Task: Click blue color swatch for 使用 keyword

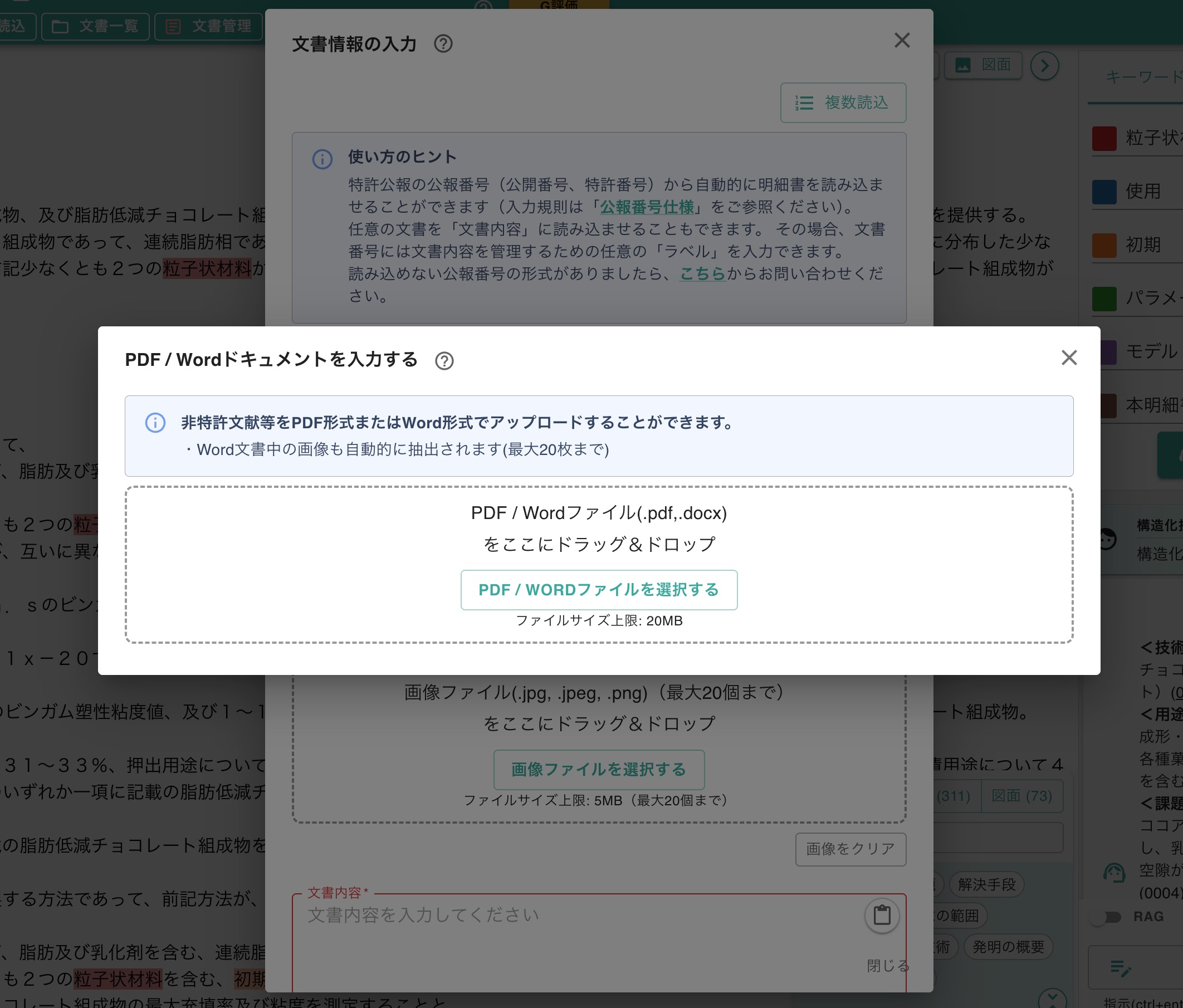Action: (1104, 191)
